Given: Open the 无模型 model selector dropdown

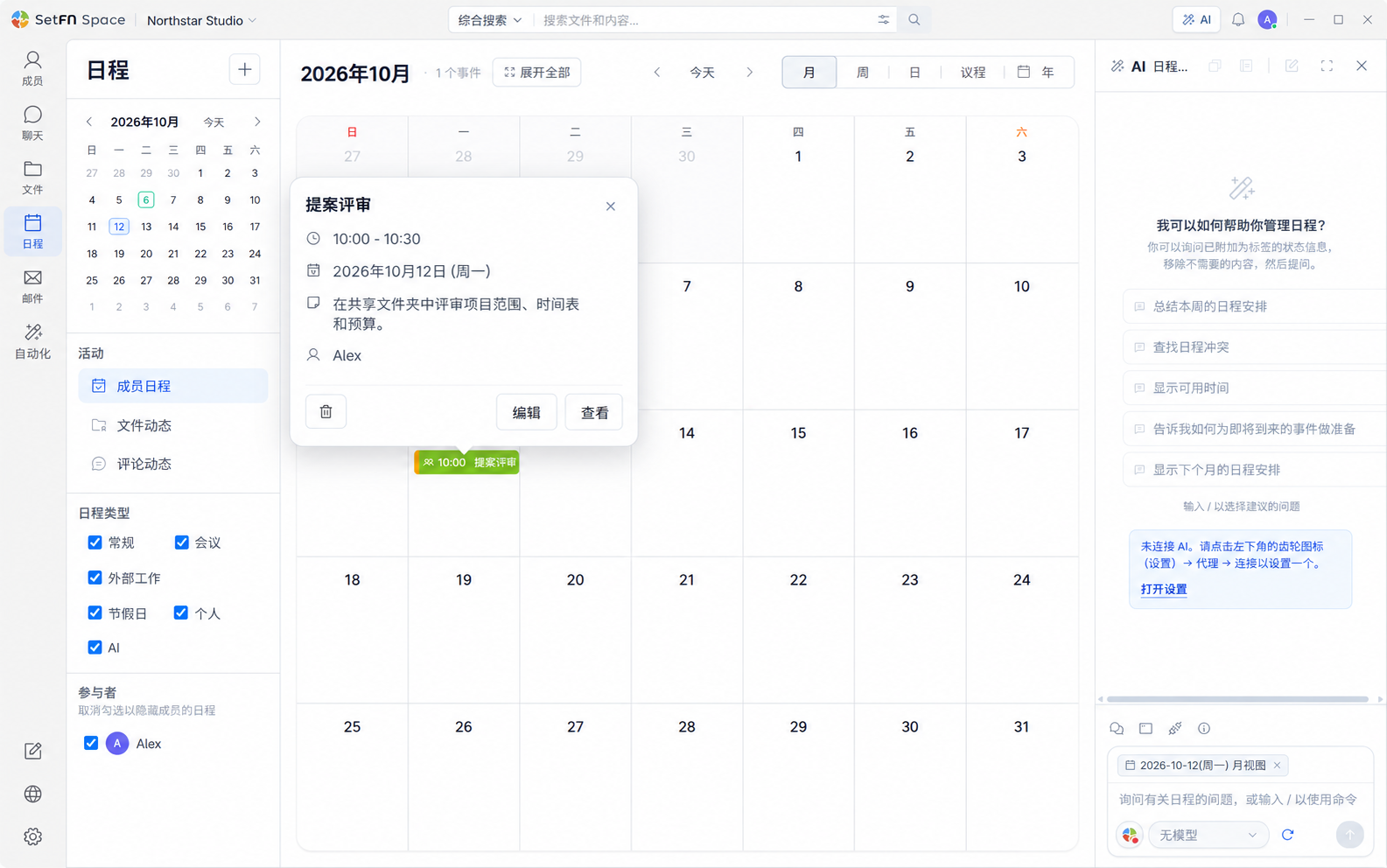Looking at the screenshot, I should pyautogui.click(x=1208, y=835).
